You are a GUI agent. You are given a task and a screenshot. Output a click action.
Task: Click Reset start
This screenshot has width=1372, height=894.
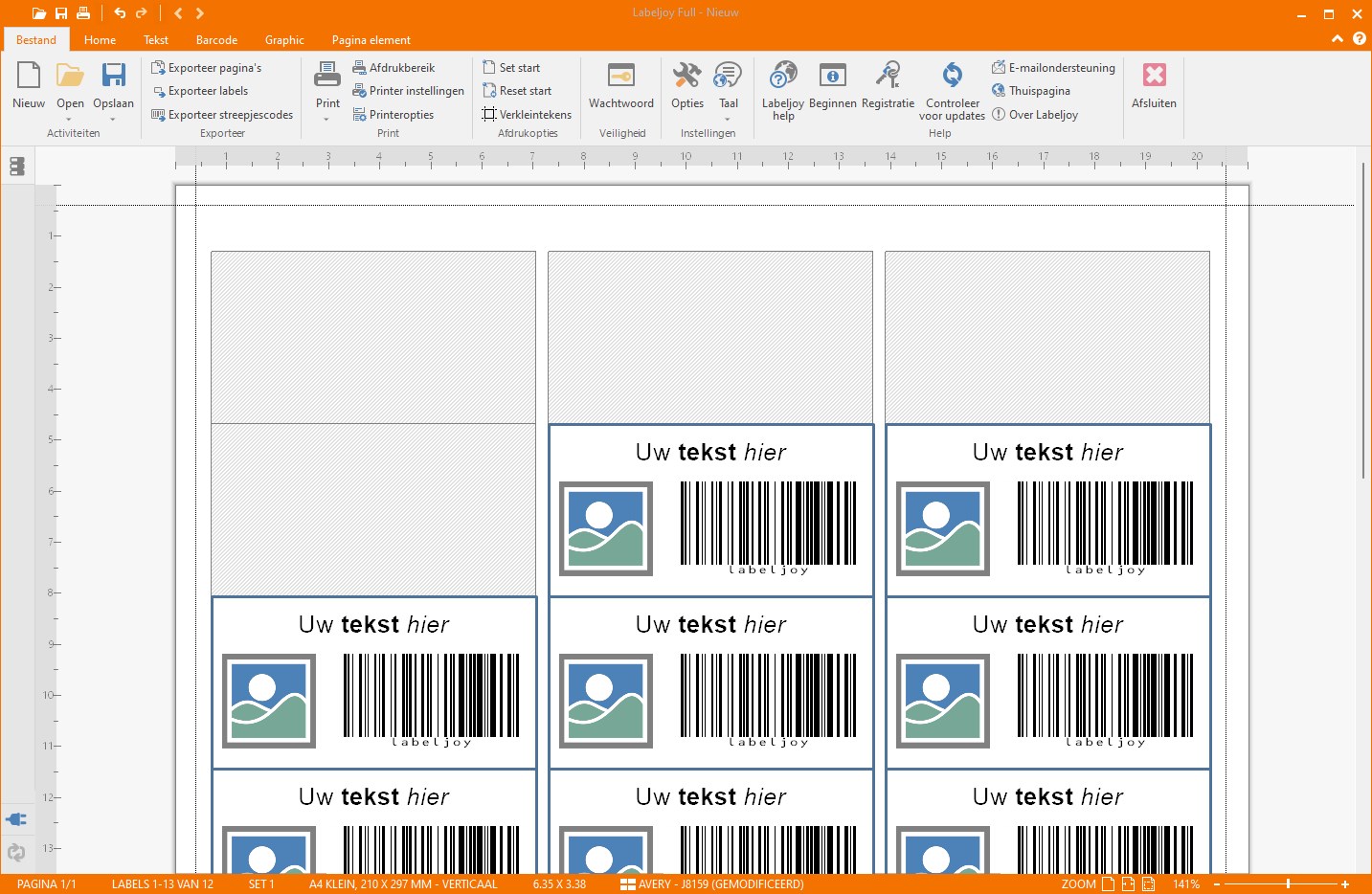coord(517,91)
